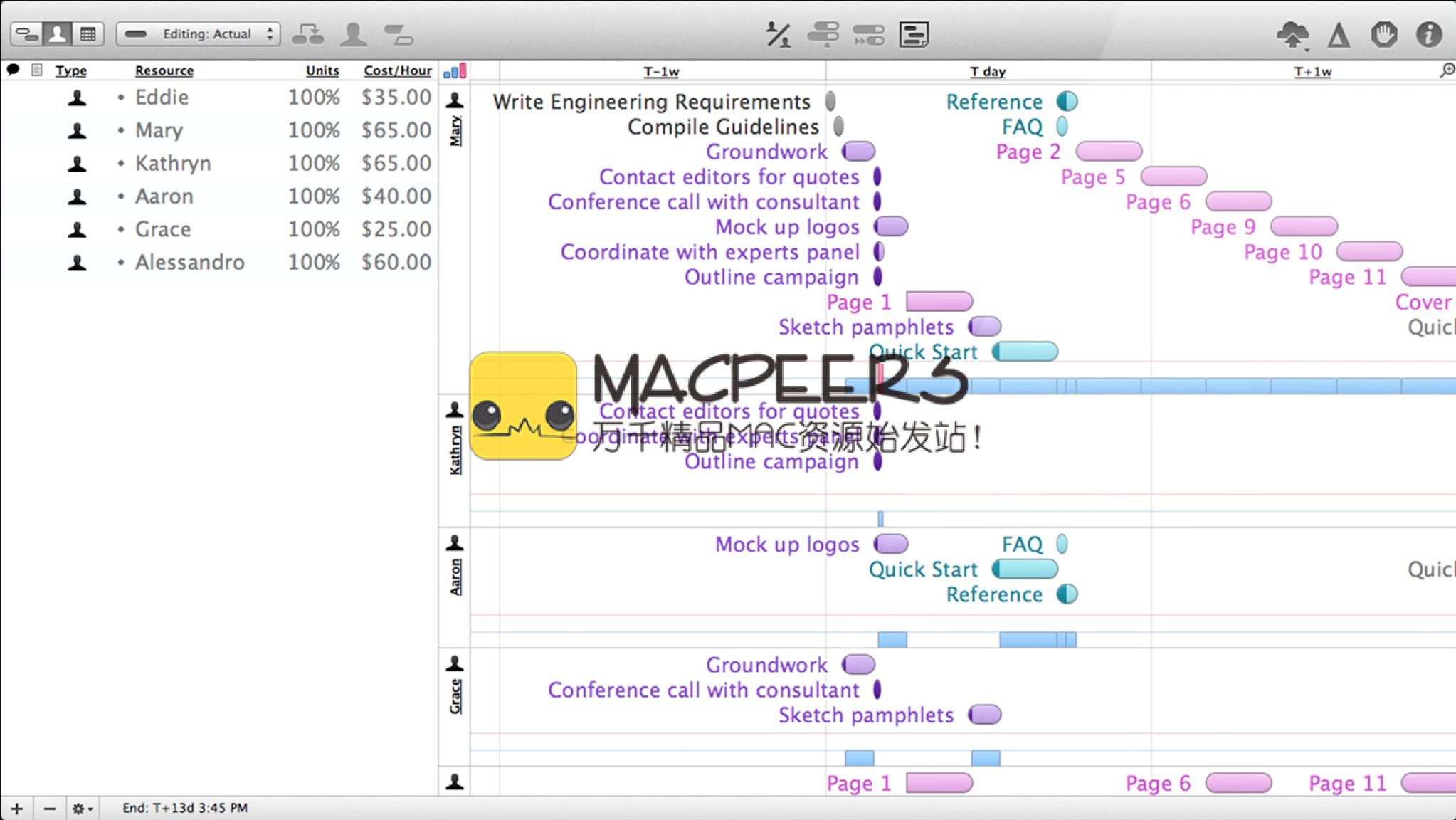Switch to the Calendar view

88,34
